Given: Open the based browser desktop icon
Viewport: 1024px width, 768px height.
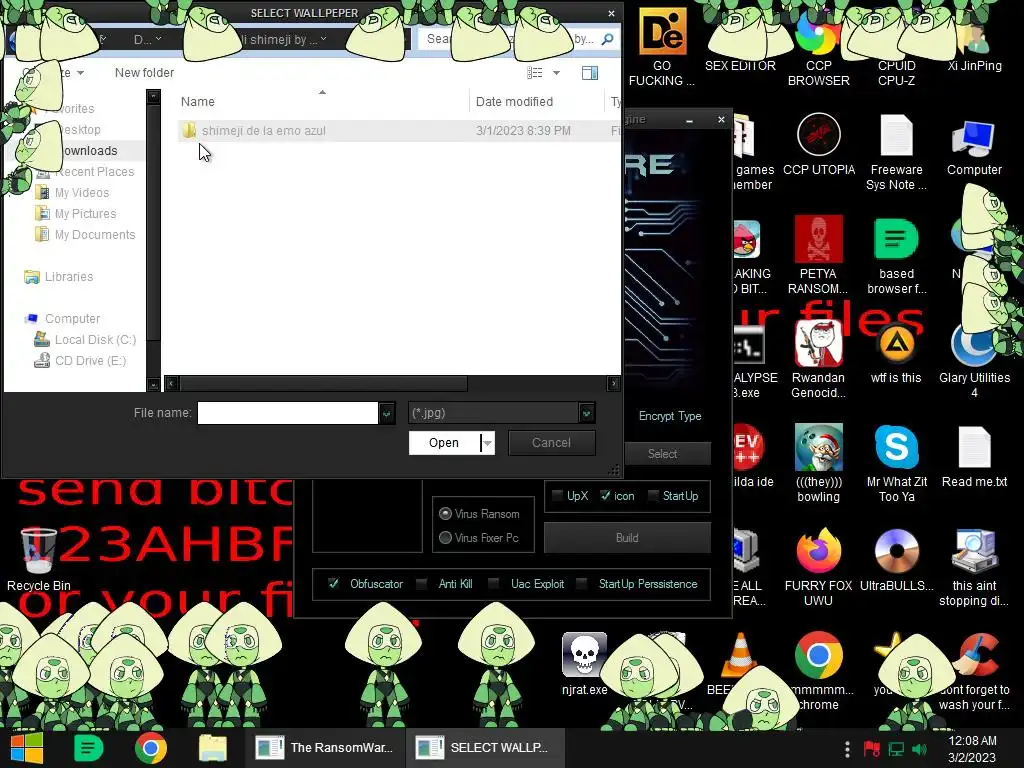Looking at the screenshot, I should coord(896,239).
